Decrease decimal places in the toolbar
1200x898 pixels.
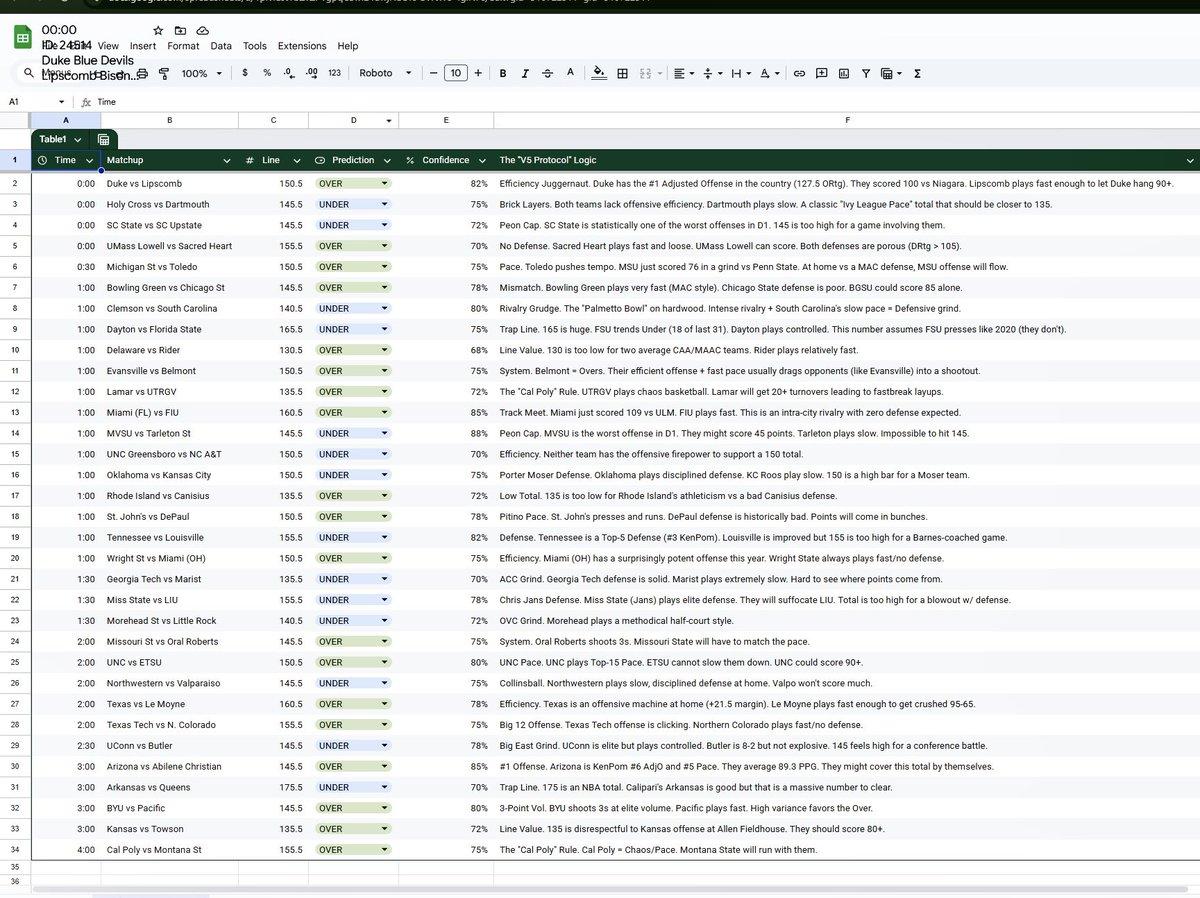tap(289, 73)
